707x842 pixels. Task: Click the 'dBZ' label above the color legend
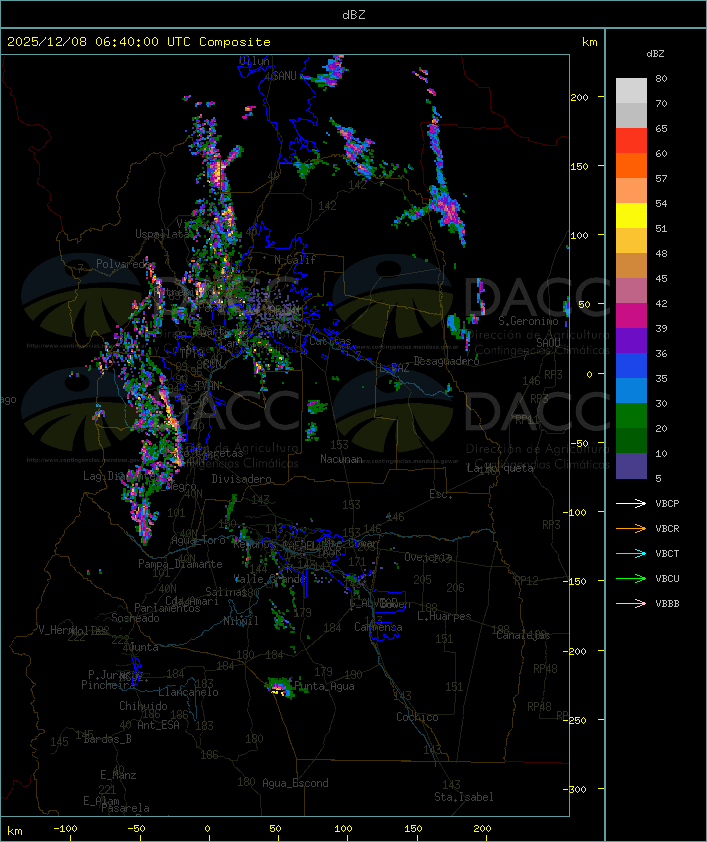click(x=655, y=54)
